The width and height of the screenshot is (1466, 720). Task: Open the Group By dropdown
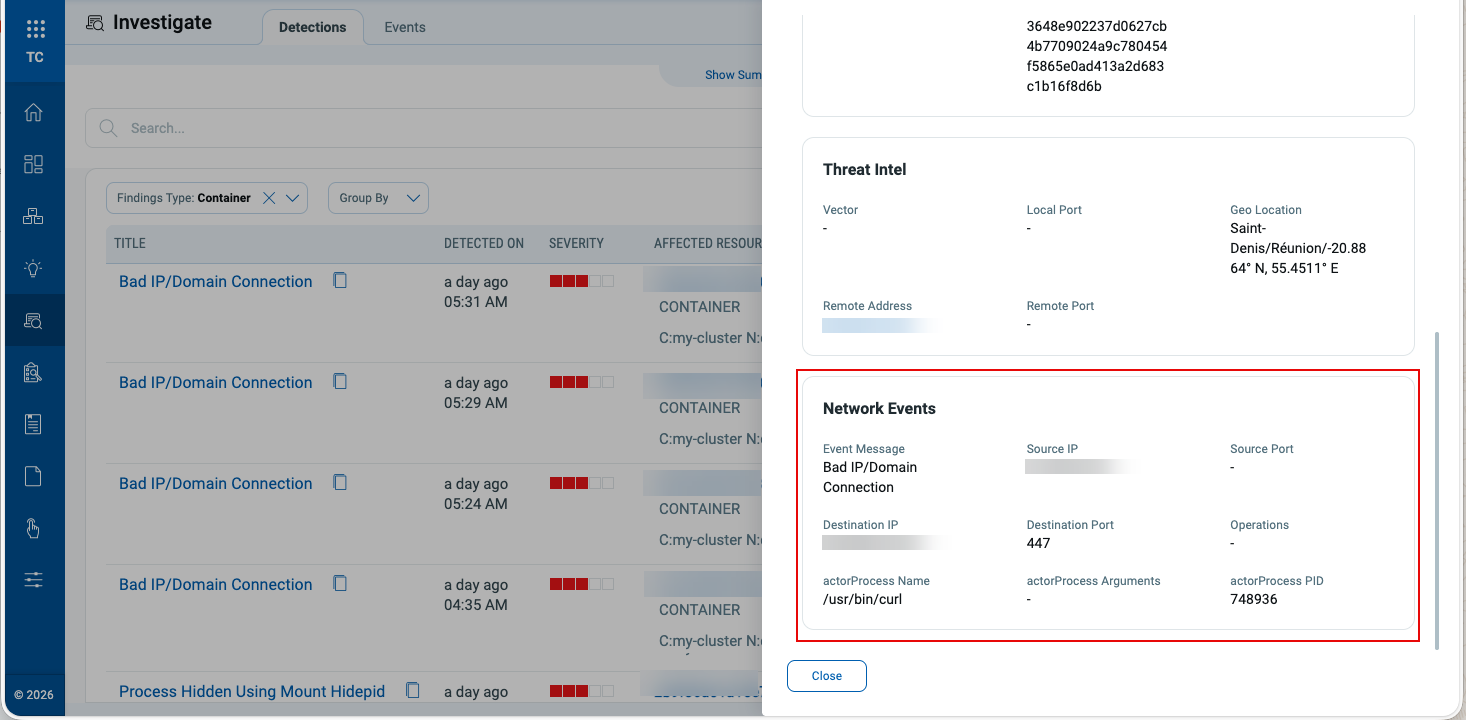point(378,198)
